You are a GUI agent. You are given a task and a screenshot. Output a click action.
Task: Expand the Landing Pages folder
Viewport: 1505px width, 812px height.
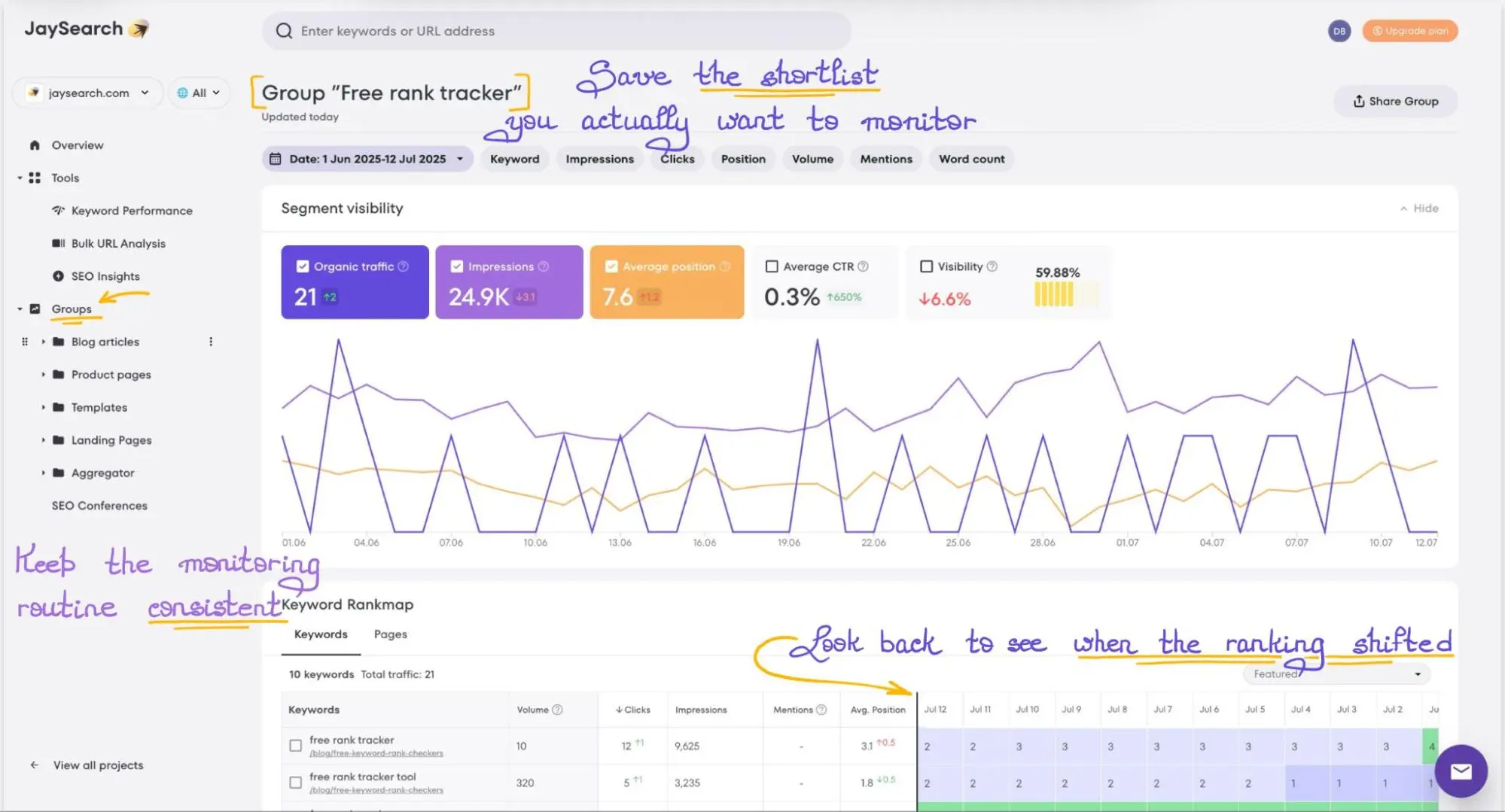43,439
